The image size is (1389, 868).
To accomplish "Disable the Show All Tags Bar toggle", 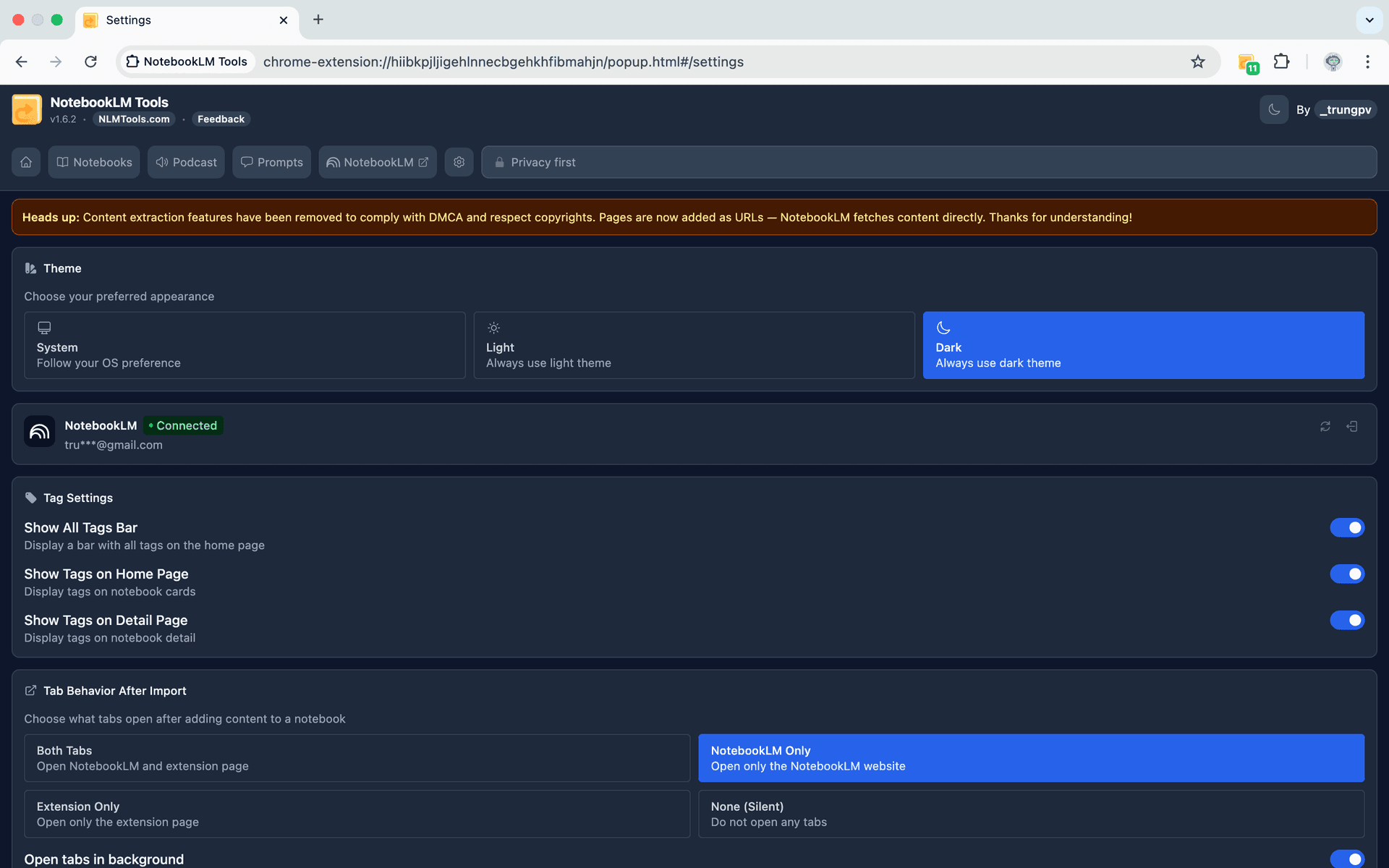I will [x=1346, y=527].
